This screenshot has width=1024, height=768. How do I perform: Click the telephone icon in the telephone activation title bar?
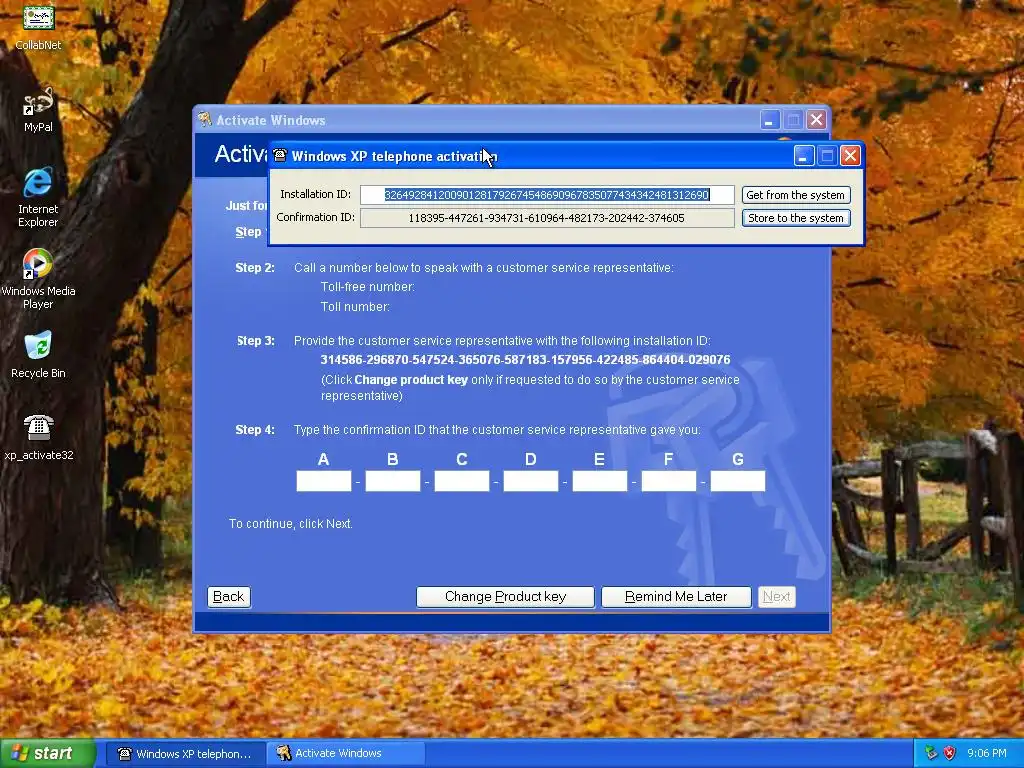[280, 155]
